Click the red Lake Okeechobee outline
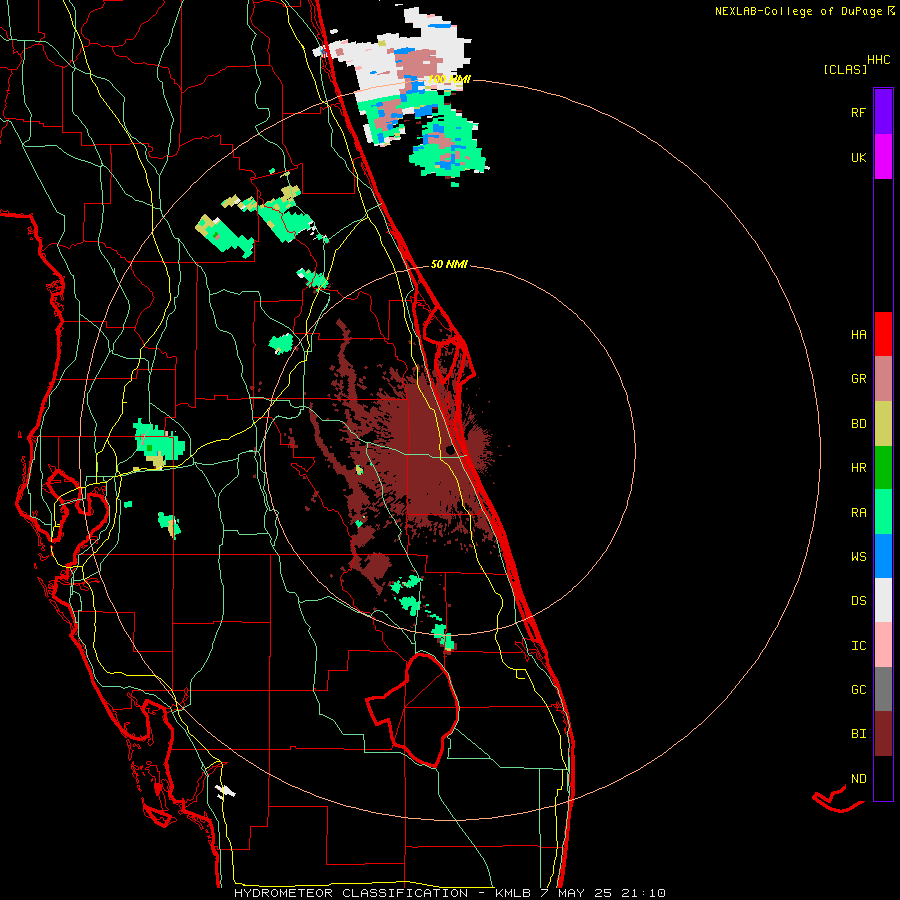This screenshot has height=900, width=900. pos(413,710)
